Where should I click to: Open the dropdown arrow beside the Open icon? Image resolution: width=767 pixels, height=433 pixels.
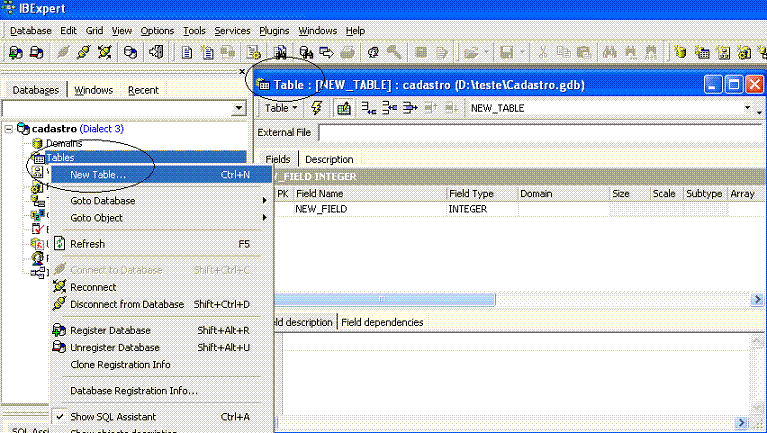486,52
